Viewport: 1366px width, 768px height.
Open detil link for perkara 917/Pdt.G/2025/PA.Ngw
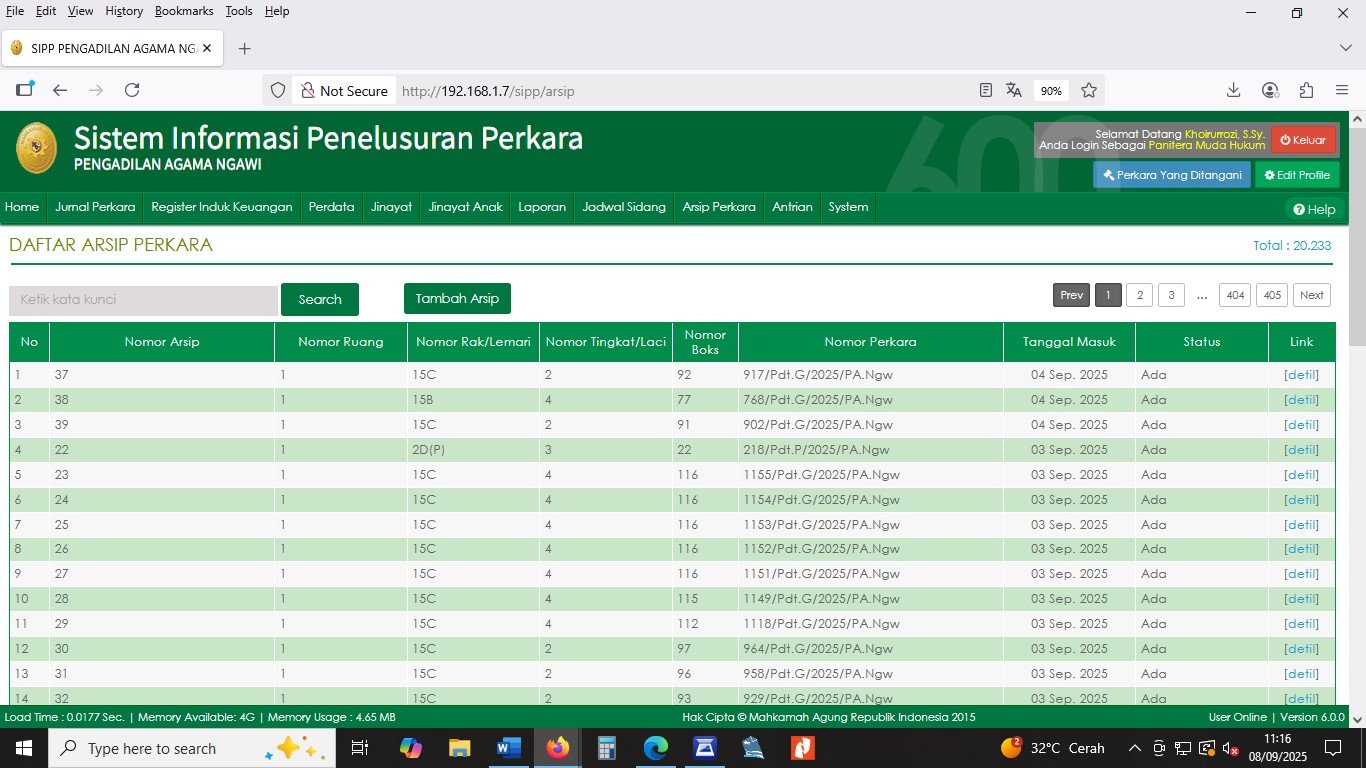coord(1301,374)
